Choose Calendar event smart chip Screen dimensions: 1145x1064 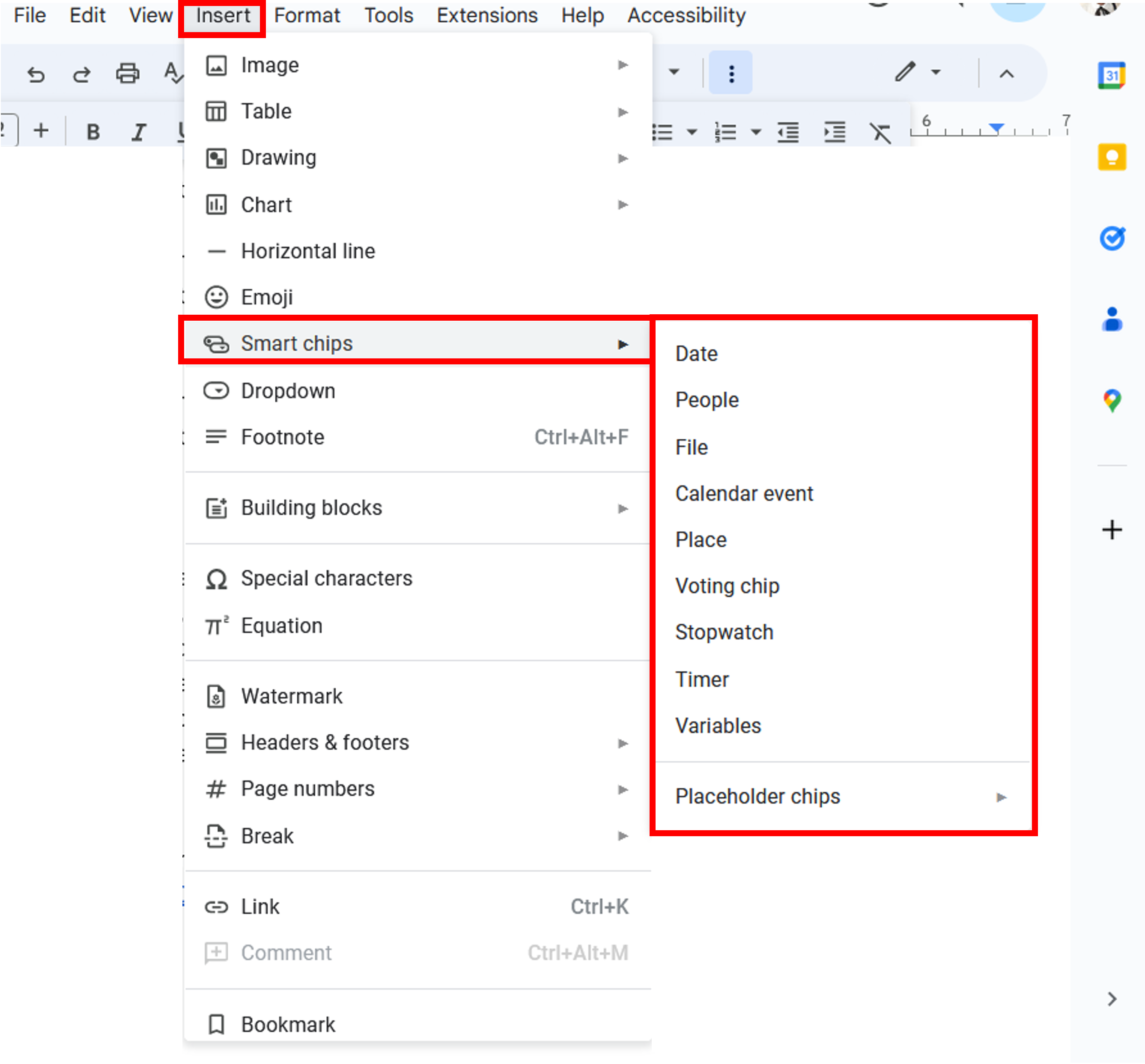744,493
